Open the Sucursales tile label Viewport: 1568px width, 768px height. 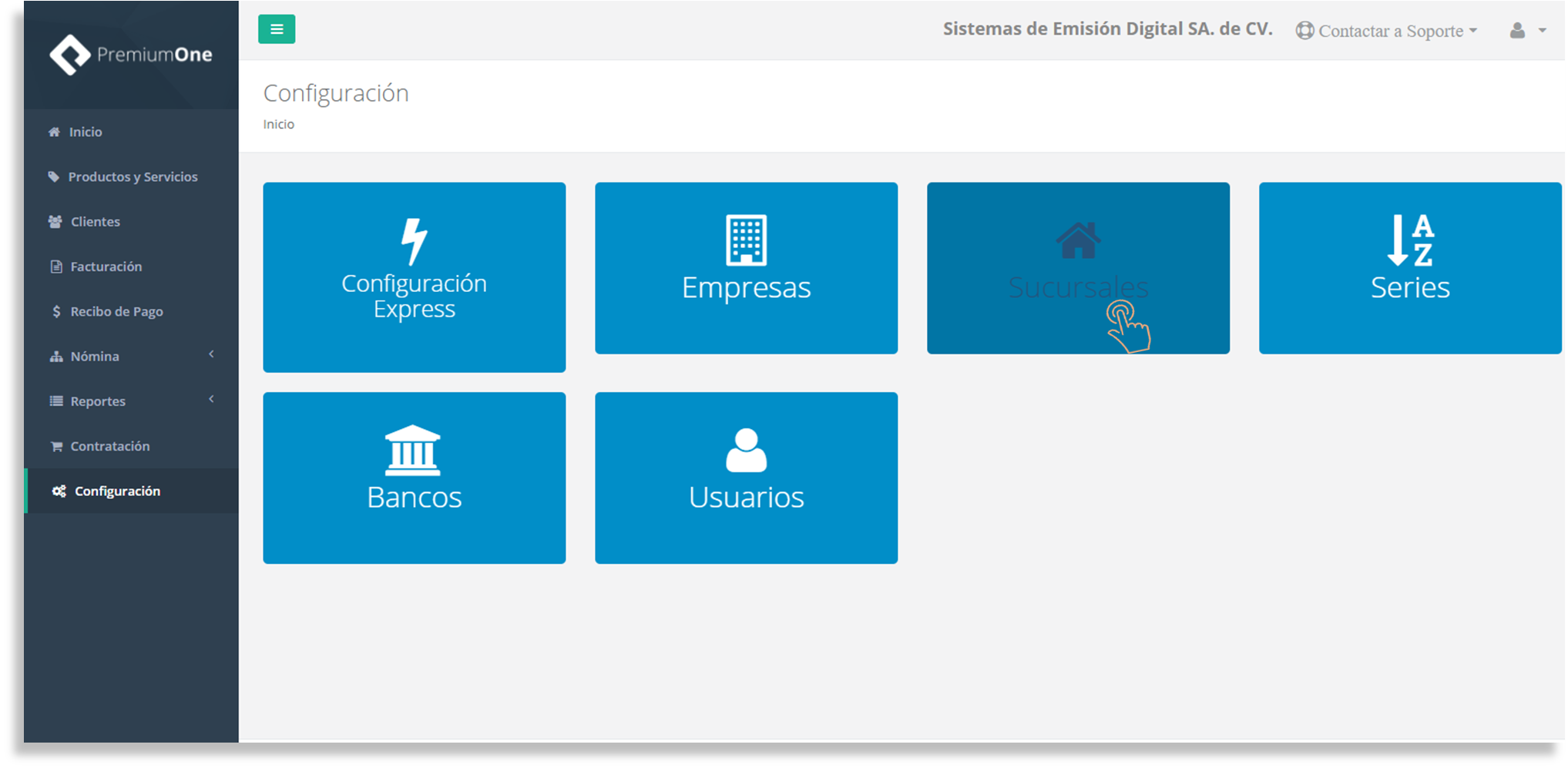pos(1079,287)
